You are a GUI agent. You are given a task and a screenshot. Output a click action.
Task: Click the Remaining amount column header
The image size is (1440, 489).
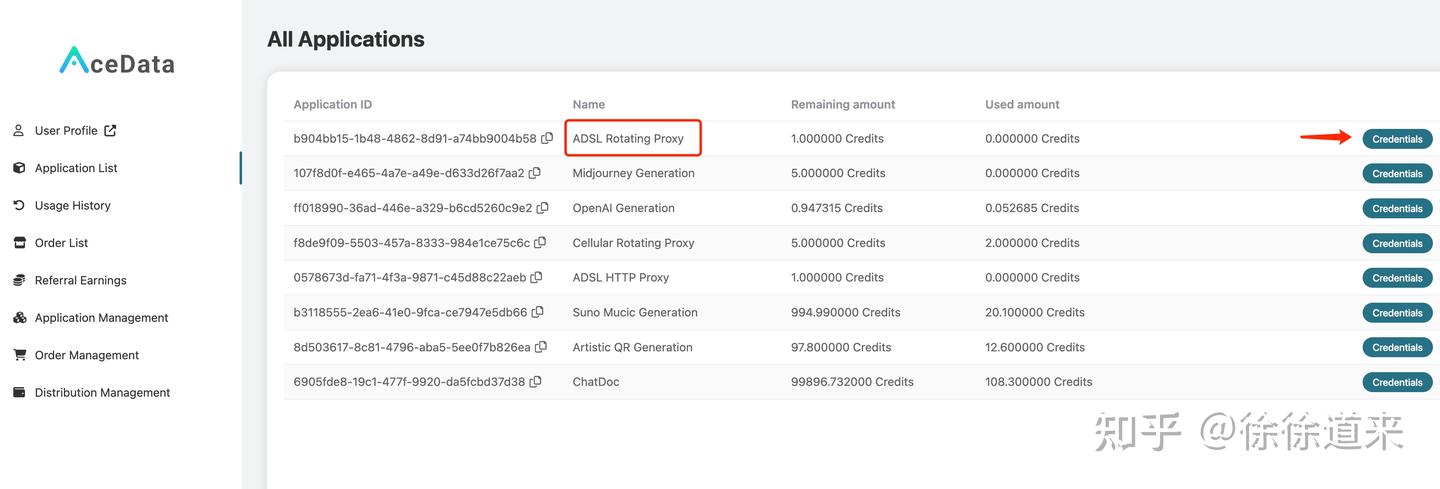point(843,104)
